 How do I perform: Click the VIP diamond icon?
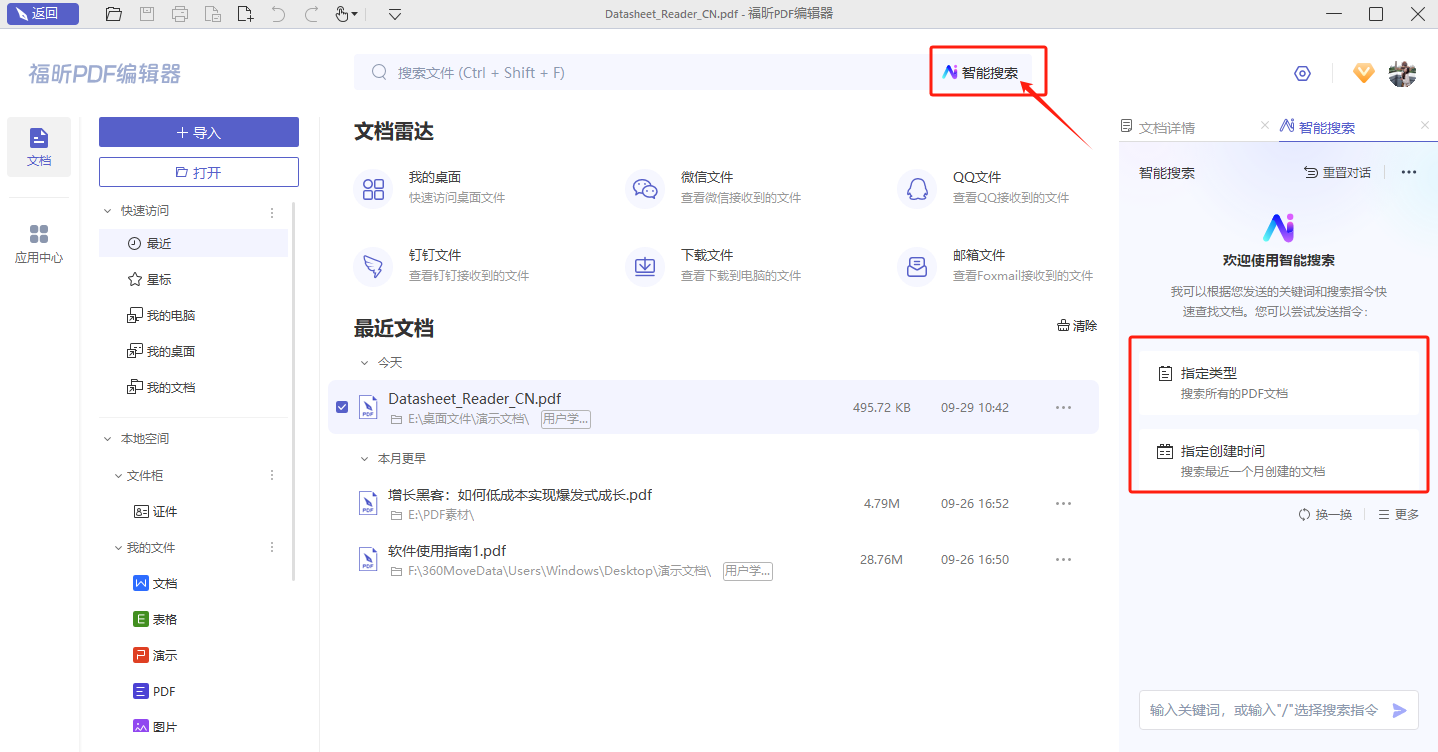click(x=1364, y=73)
